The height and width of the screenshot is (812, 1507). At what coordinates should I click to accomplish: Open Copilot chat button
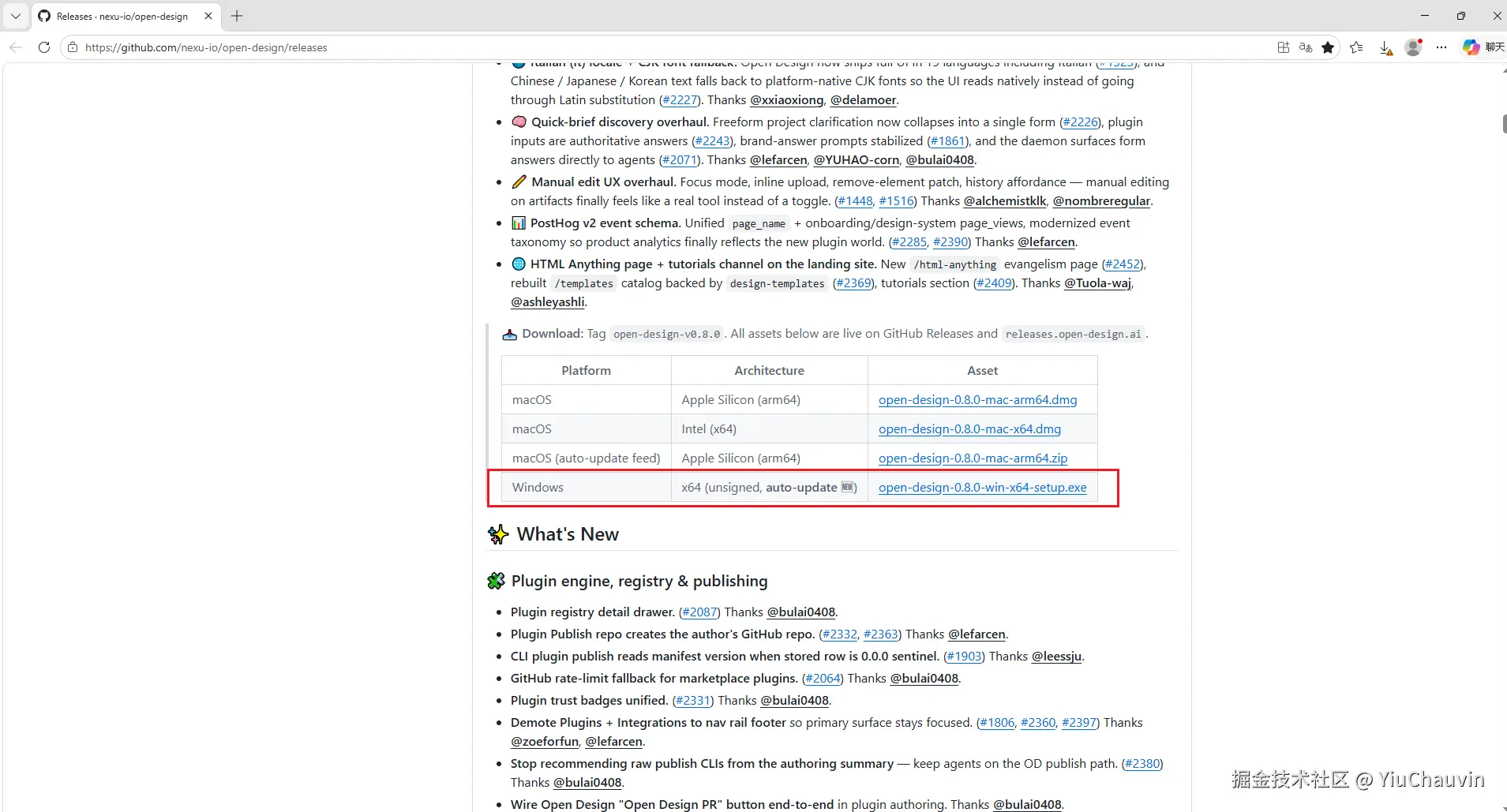coord(1483,47)
